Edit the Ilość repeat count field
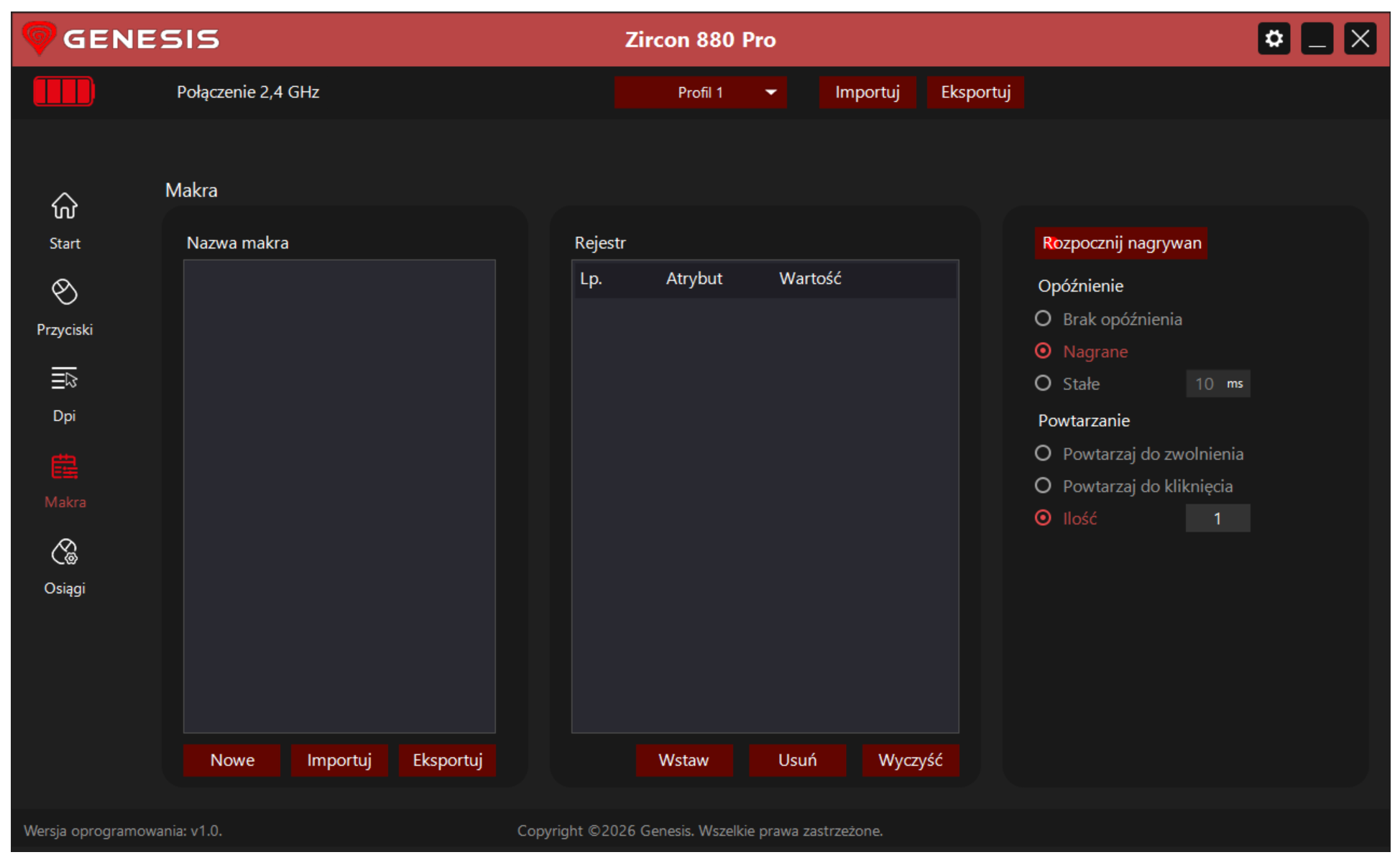Image resolution: width=1400 pixels, height=865 pixels. [1217, 518]
